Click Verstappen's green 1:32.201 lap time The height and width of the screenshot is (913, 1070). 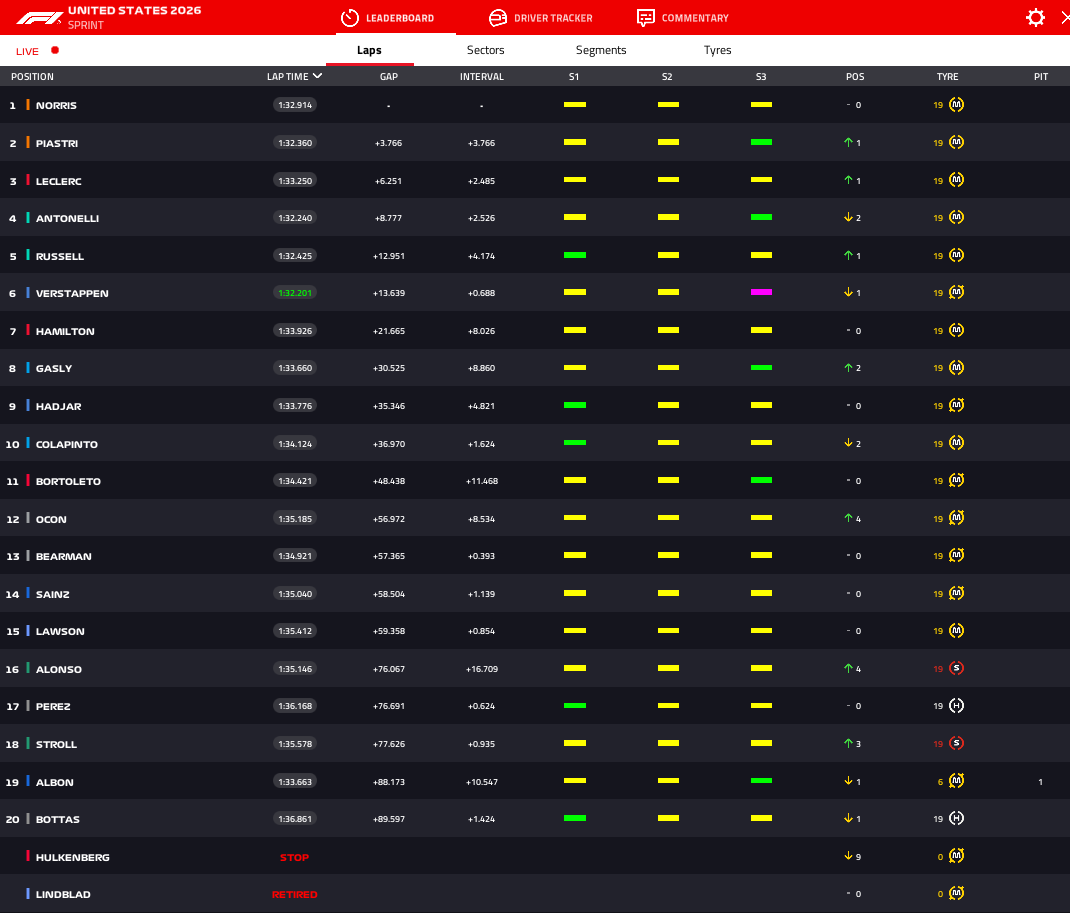click(x=295, y=293)
